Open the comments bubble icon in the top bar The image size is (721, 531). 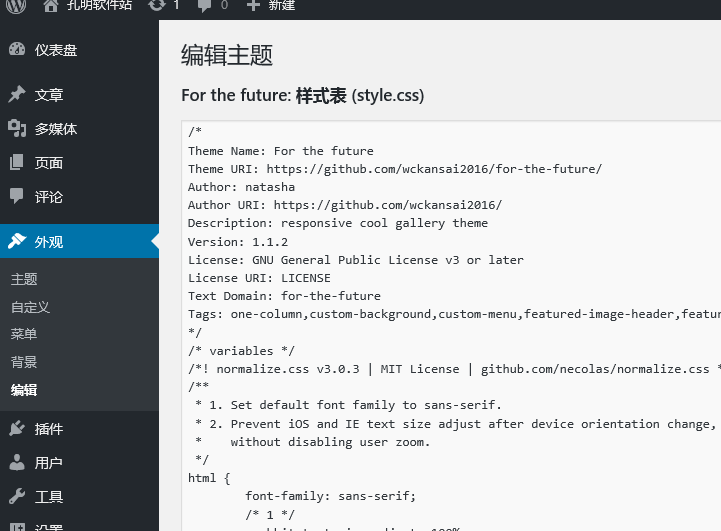click(x=205, y=5)
